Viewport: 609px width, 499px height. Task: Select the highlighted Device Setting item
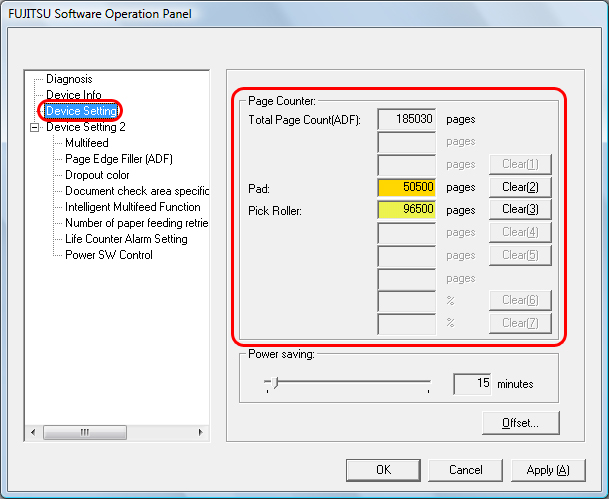point(81,111)
